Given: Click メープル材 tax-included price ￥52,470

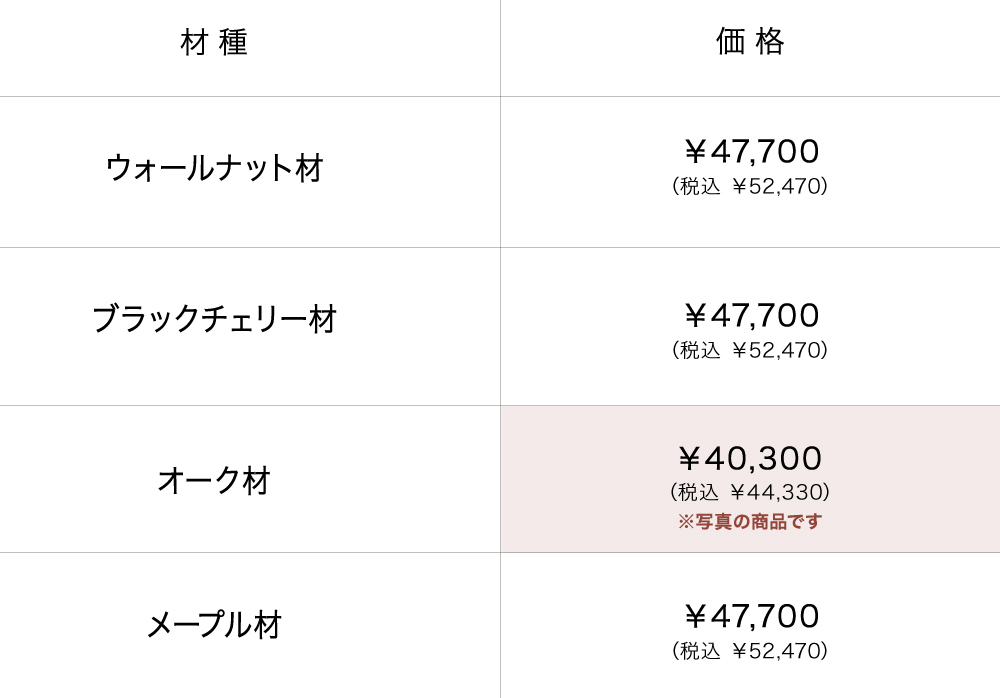Looking at the screenshot, I should point(750,652).
